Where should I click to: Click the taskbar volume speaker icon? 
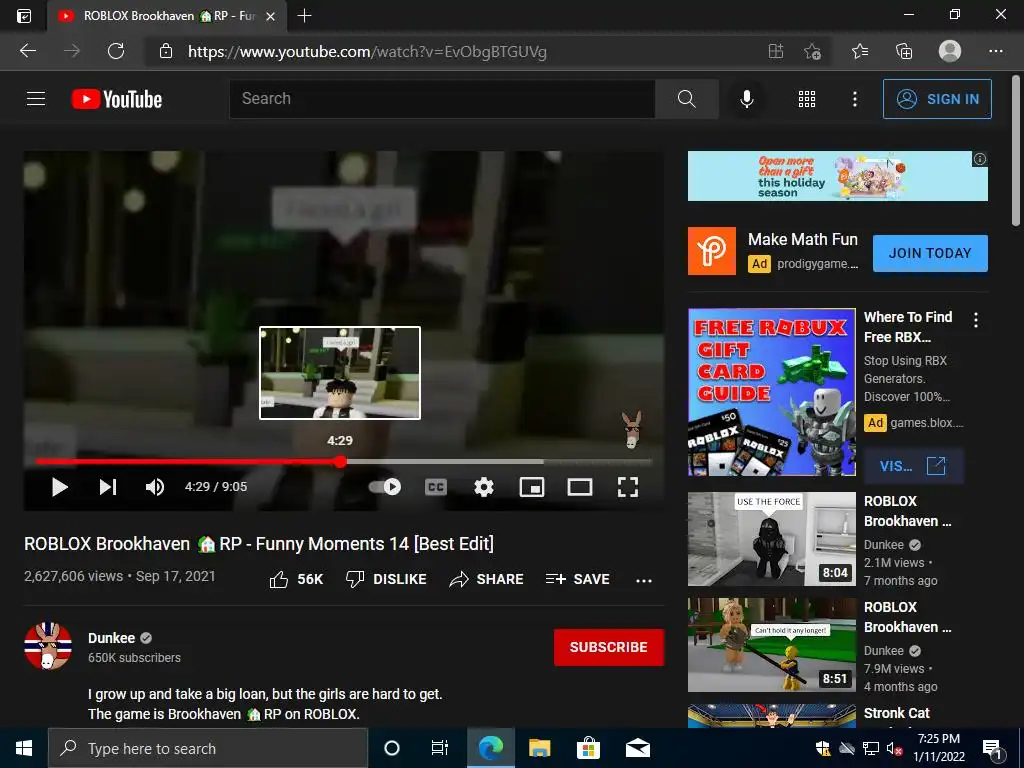(894, 748)
